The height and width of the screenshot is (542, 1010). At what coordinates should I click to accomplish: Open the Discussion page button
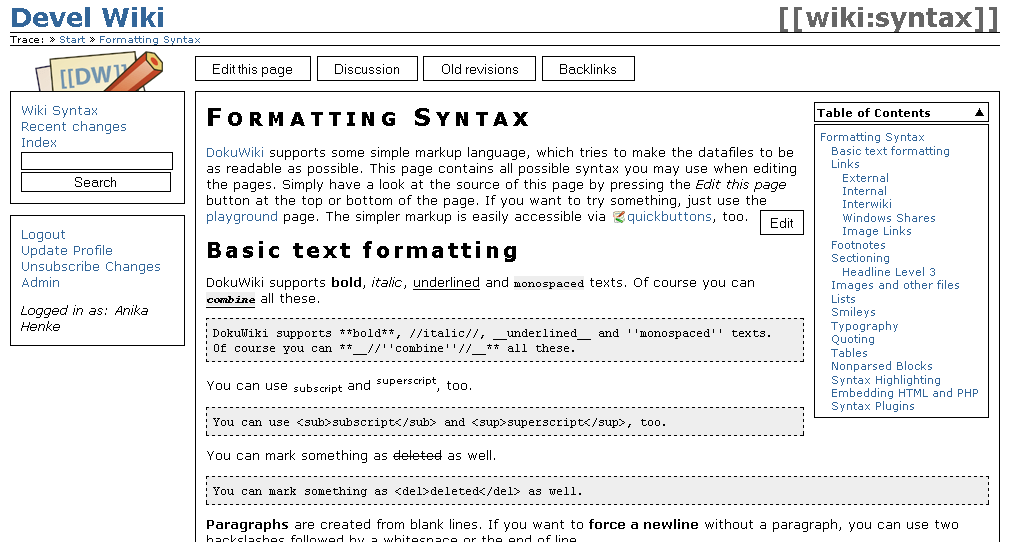point(367,69)
